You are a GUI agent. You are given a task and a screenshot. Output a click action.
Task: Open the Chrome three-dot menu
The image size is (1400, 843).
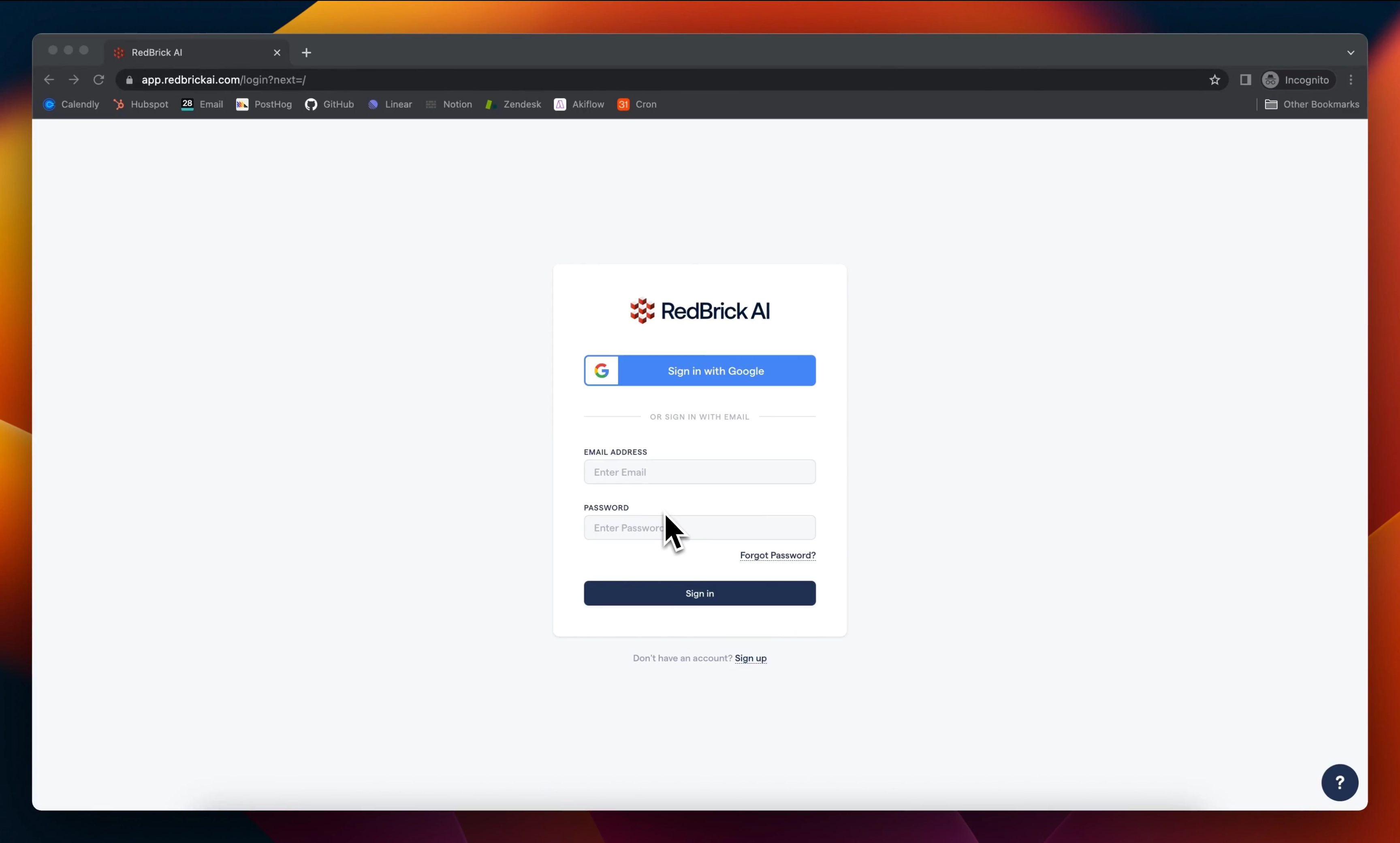pos(1351,79)
